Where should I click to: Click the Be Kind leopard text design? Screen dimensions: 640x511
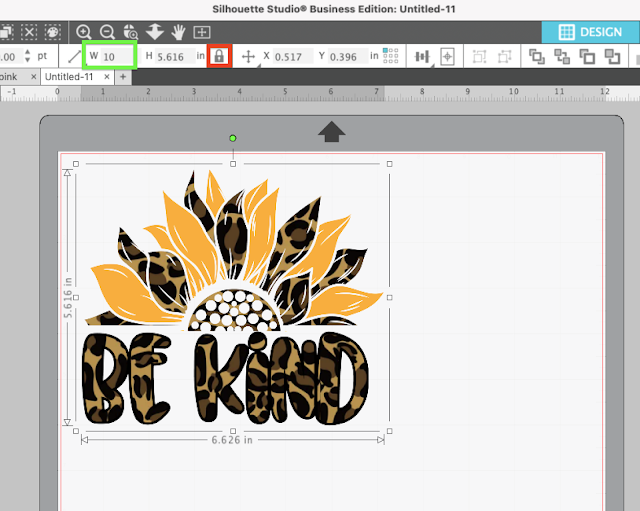coord(226,378)
